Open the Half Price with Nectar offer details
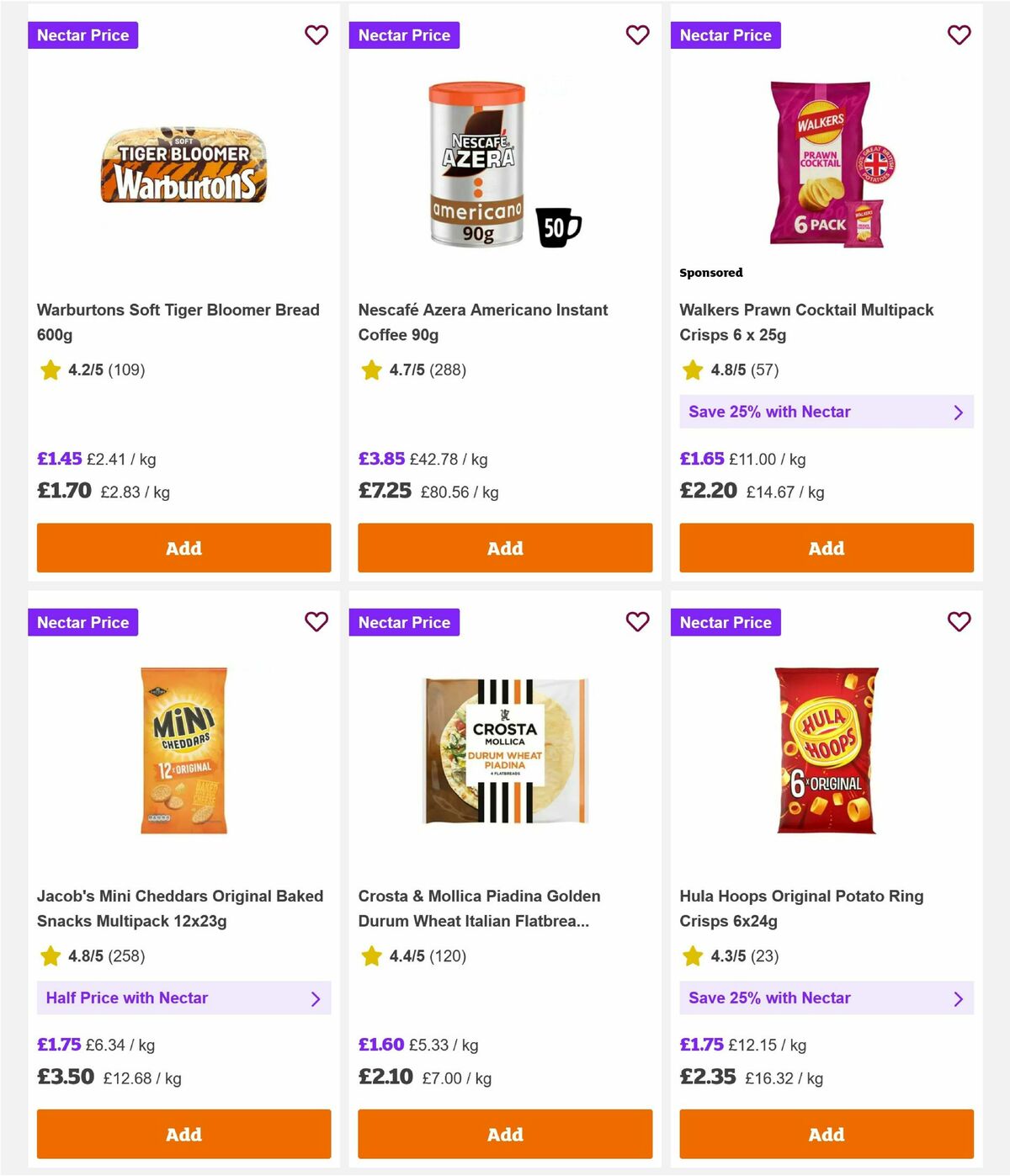1010x1176 pixels. 183,998
